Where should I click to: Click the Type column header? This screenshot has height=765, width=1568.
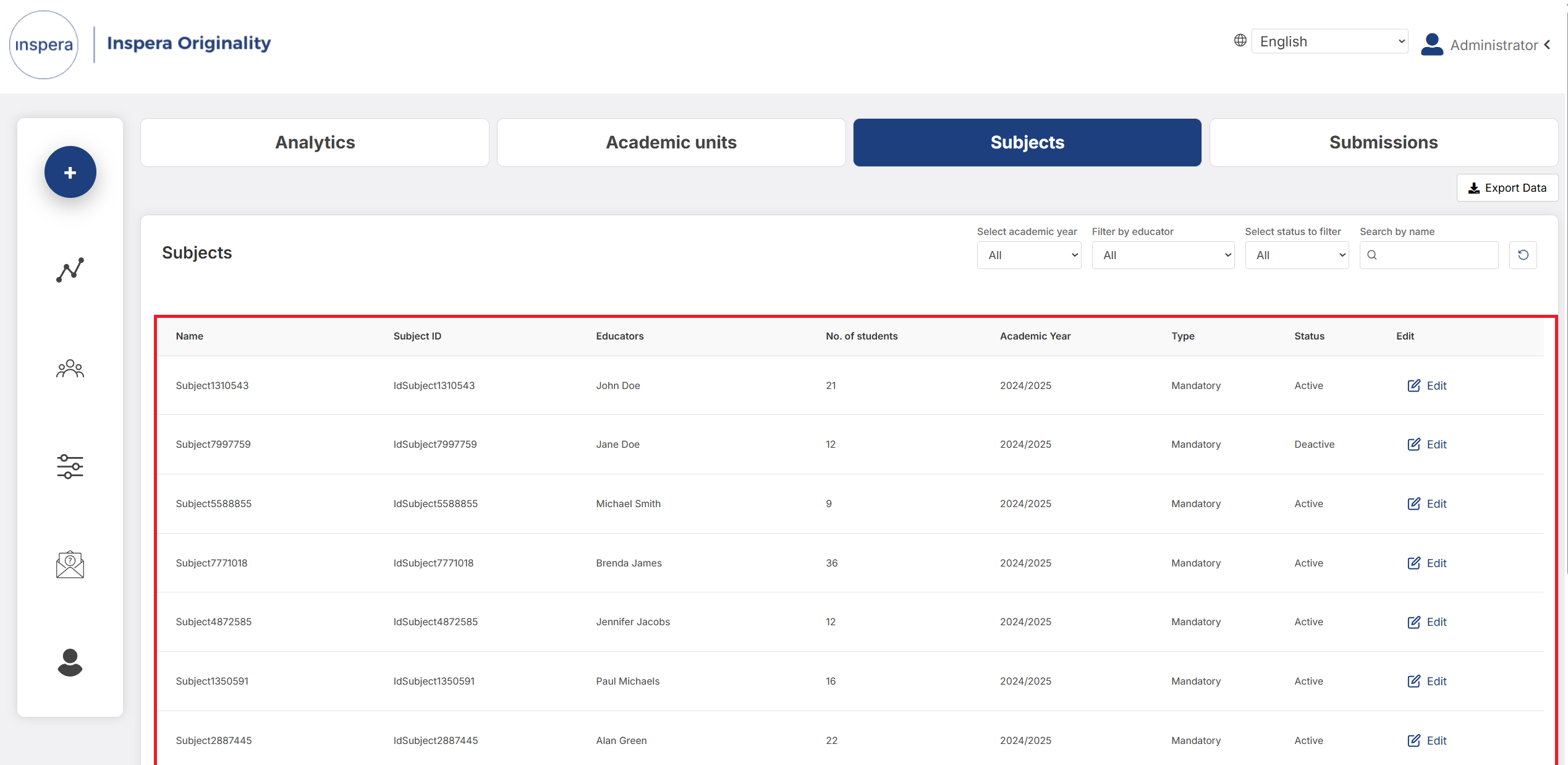pos(1182,336)
